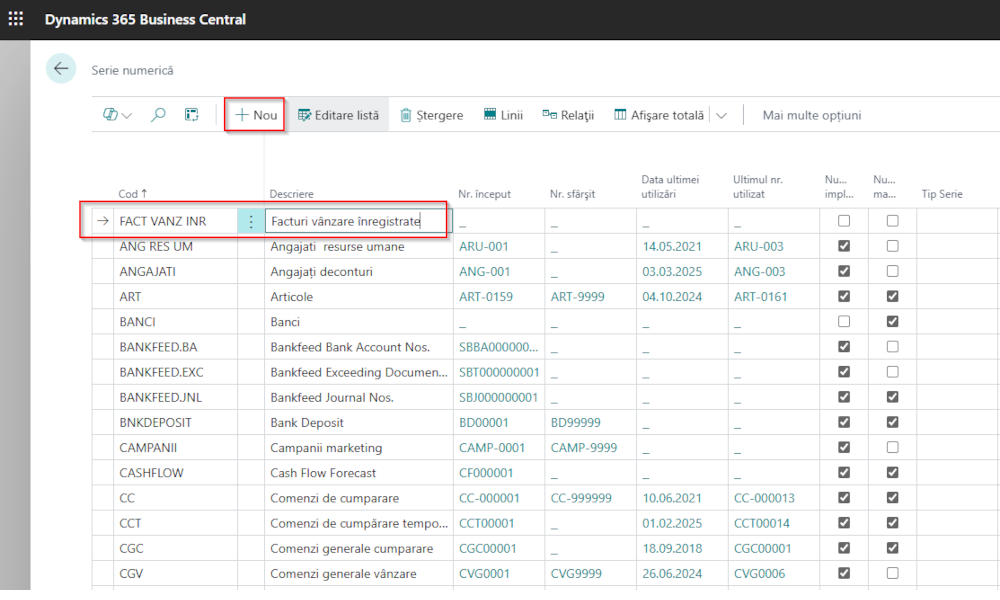
Task: Click the Linii lines icon
Action: coord(490,114)
